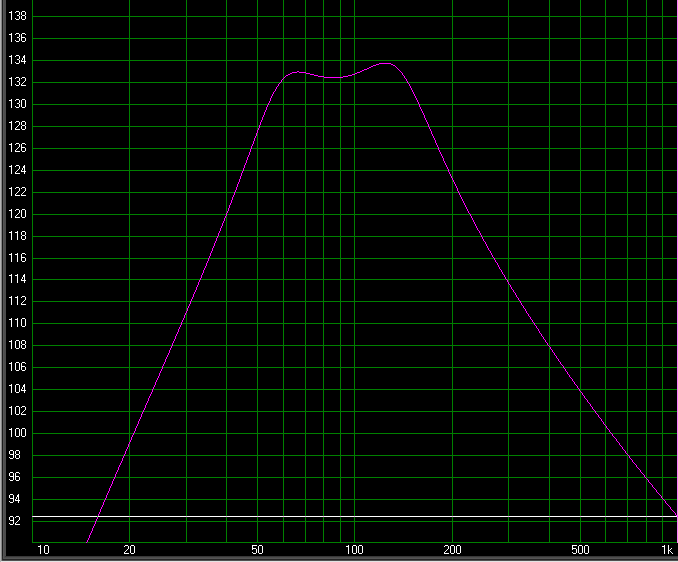Click the 100 dB axis label
This screenshot has width=678, height=562.
coord(17,433)
